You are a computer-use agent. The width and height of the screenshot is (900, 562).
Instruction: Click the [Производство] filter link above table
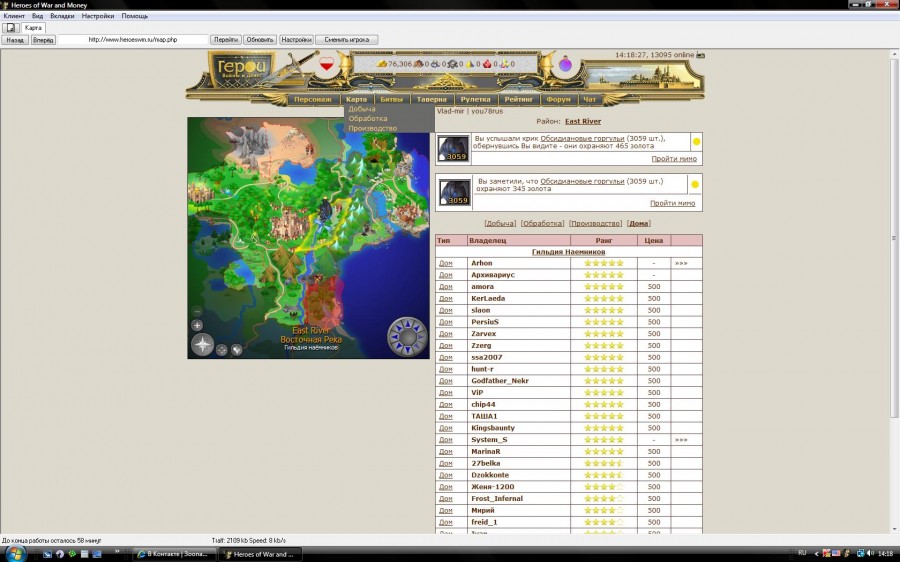point(595,223)
